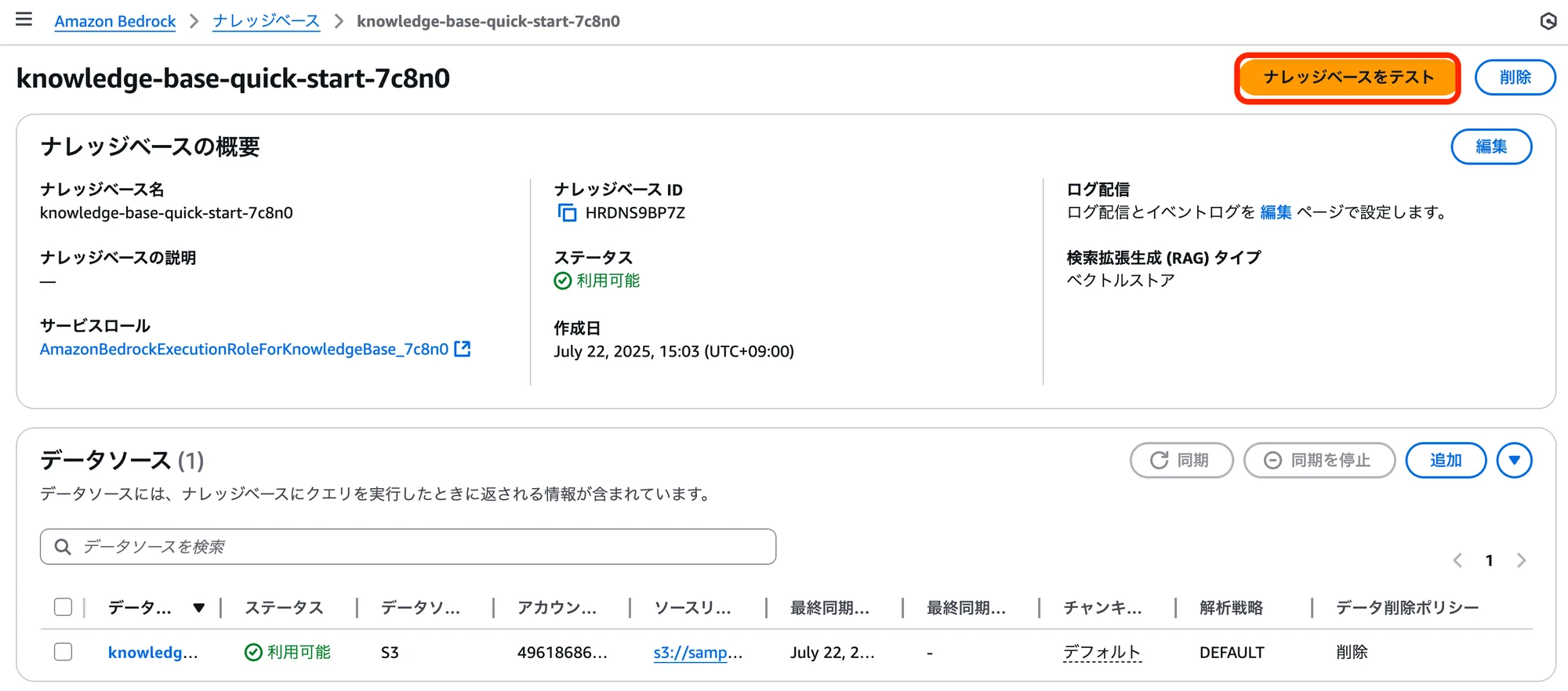Copy the knowledge base ID HRDNS9BP7Z

click(567, 213)
